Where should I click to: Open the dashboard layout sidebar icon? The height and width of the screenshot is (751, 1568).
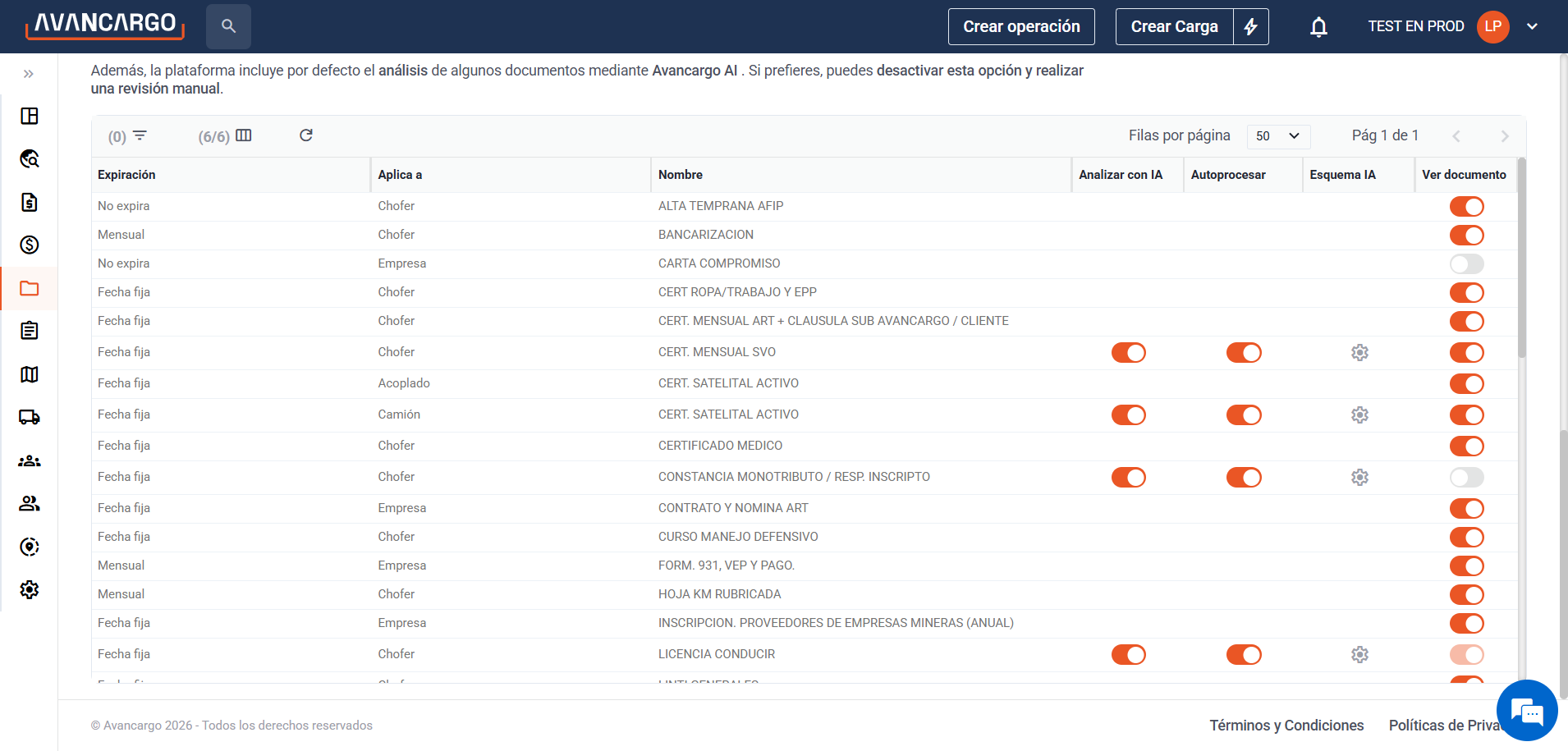(x=30, y=116)
